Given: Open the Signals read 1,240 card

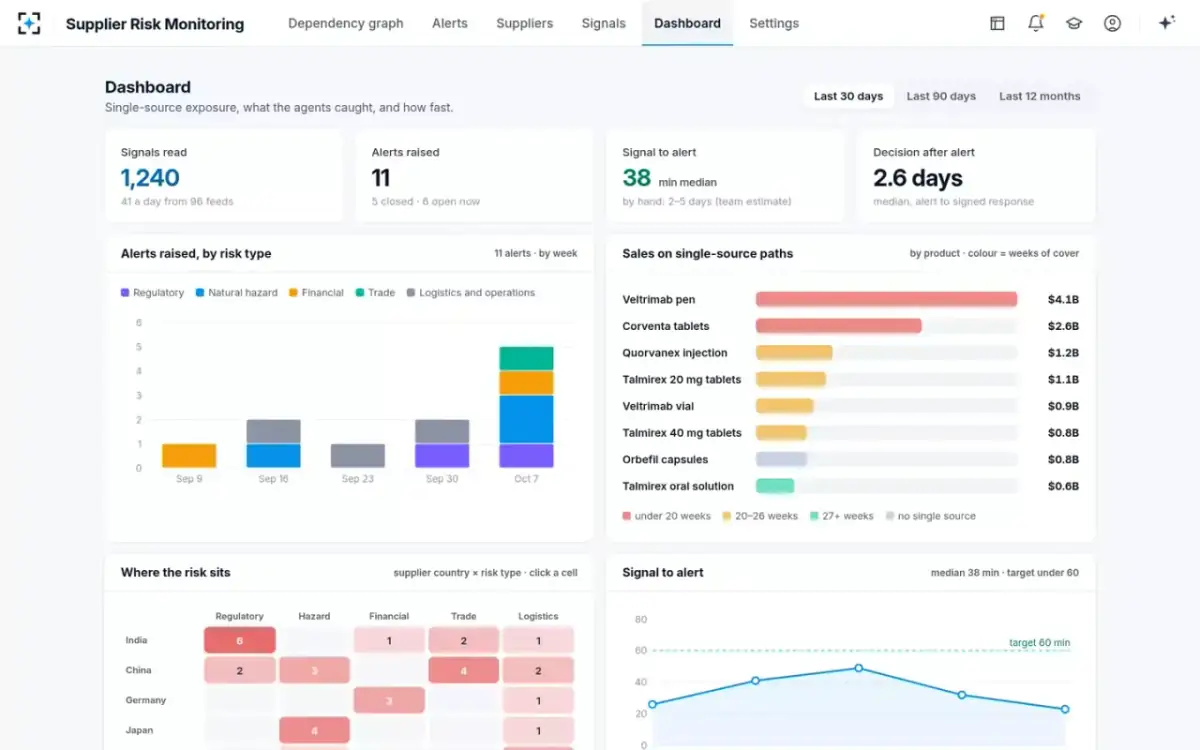Looking at the screenshot, I should click(223, 176).
